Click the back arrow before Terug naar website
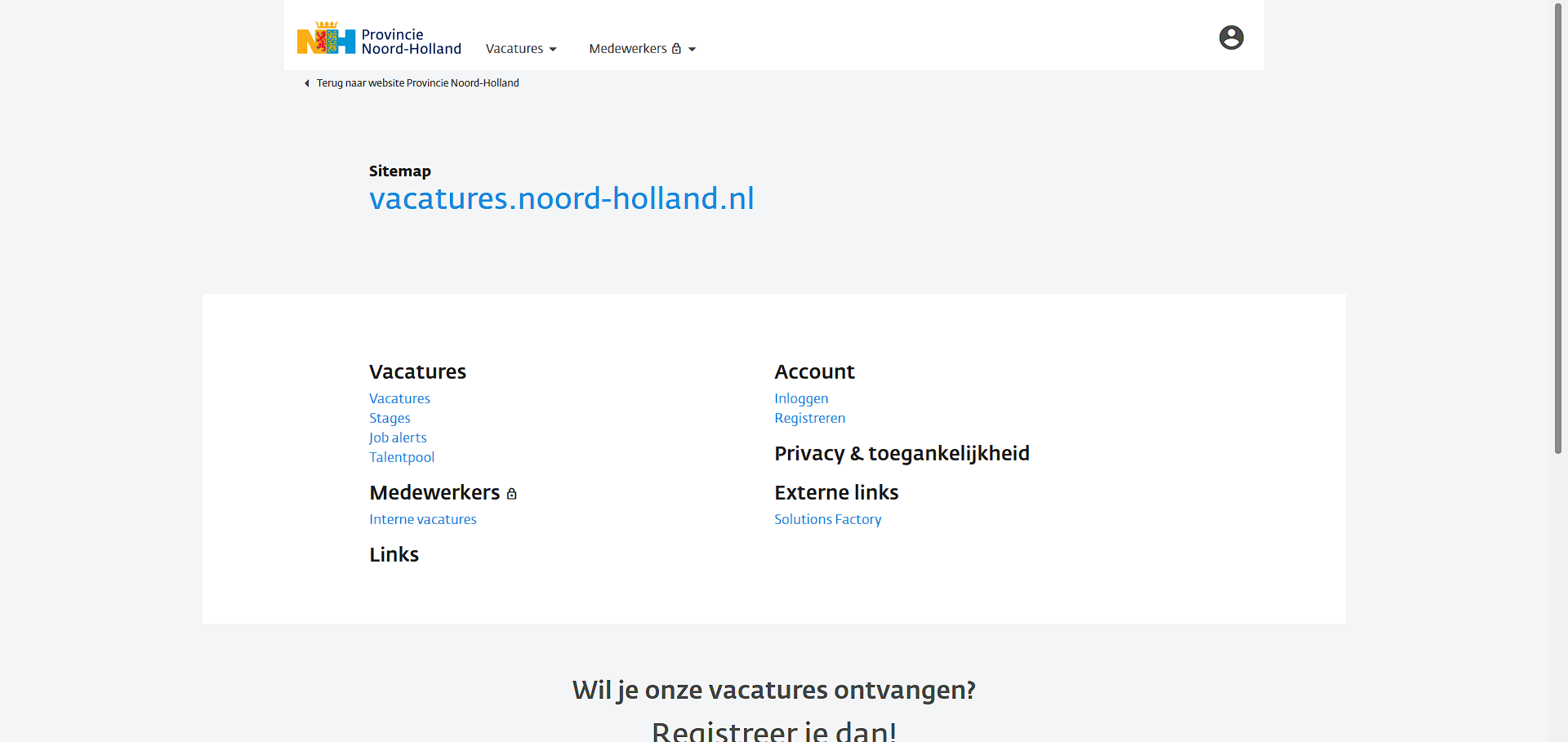Screen dimensions: 1568x742 point(307,83)
